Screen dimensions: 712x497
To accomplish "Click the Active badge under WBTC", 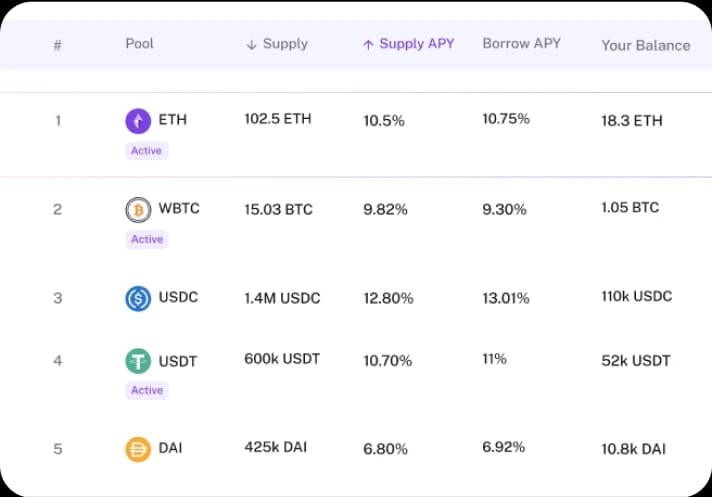I will click(x=147, y=239).
